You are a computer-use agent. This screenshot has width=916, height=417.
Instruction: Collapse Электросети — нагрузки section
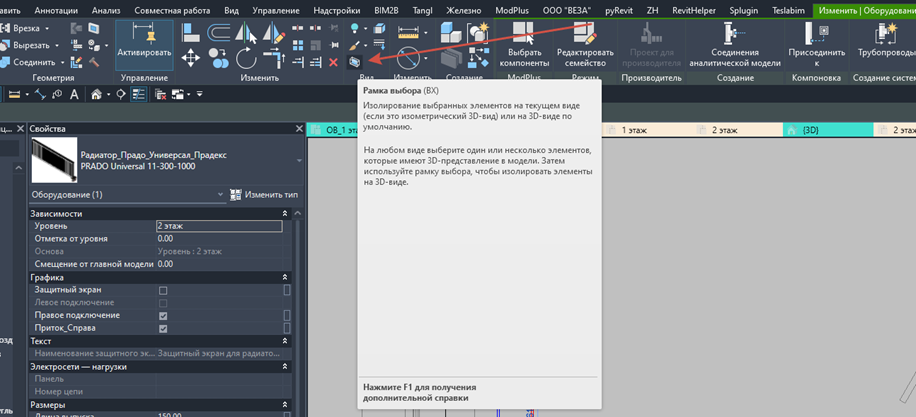[x=285, y=367]
